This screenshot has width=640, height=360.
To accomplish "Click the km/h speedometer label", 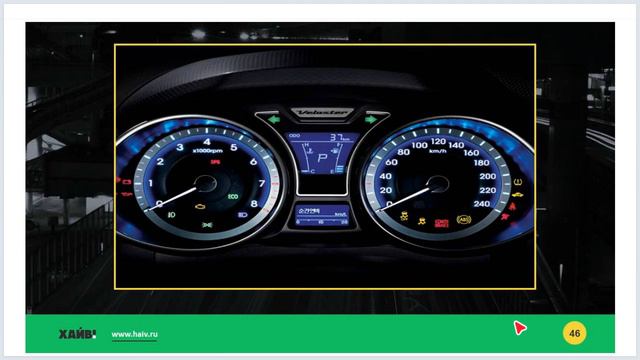I will pyautogui.click(x=438, y=151).
